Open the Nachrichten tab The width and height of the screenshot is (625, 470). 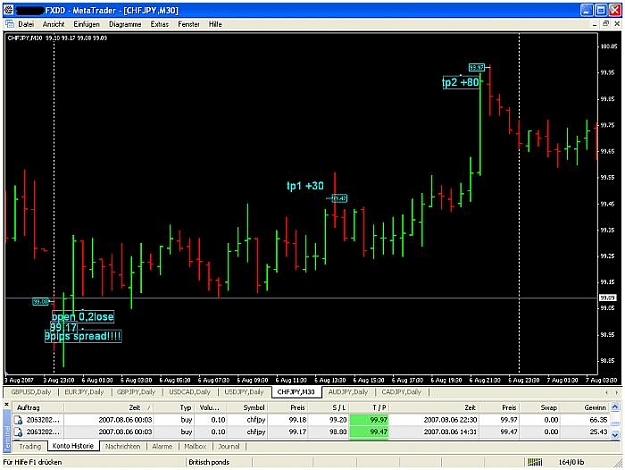122,446
